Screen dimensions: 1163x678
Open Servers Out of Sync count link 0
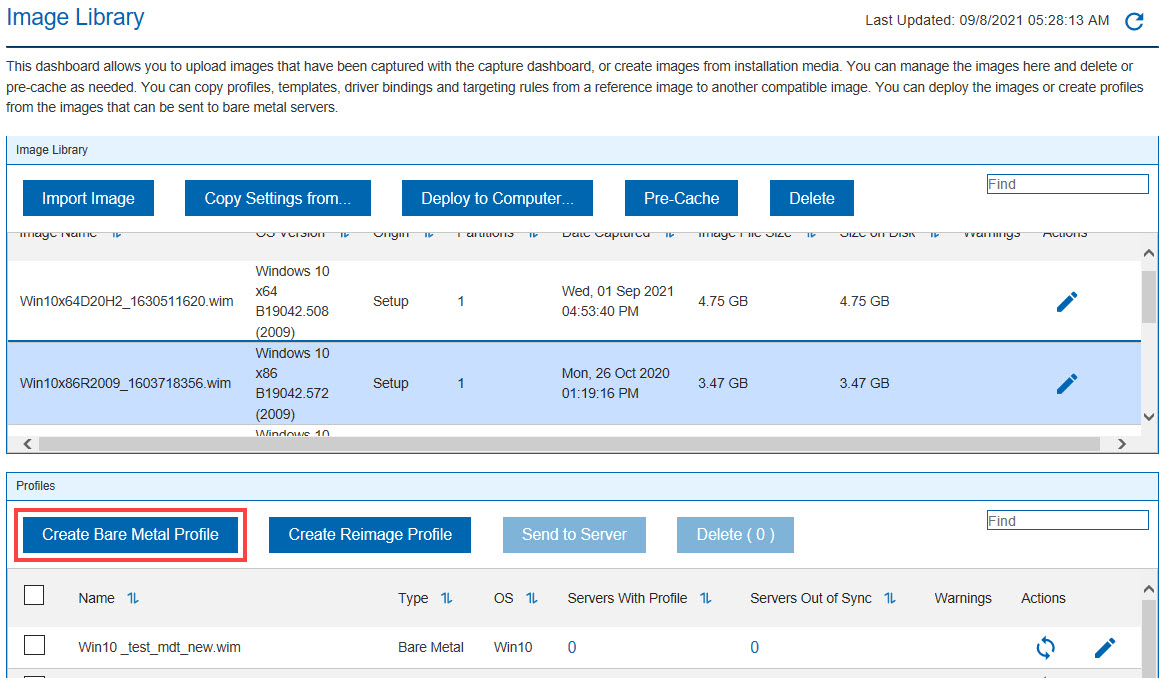pyautogui.click(x=754, y=648)
